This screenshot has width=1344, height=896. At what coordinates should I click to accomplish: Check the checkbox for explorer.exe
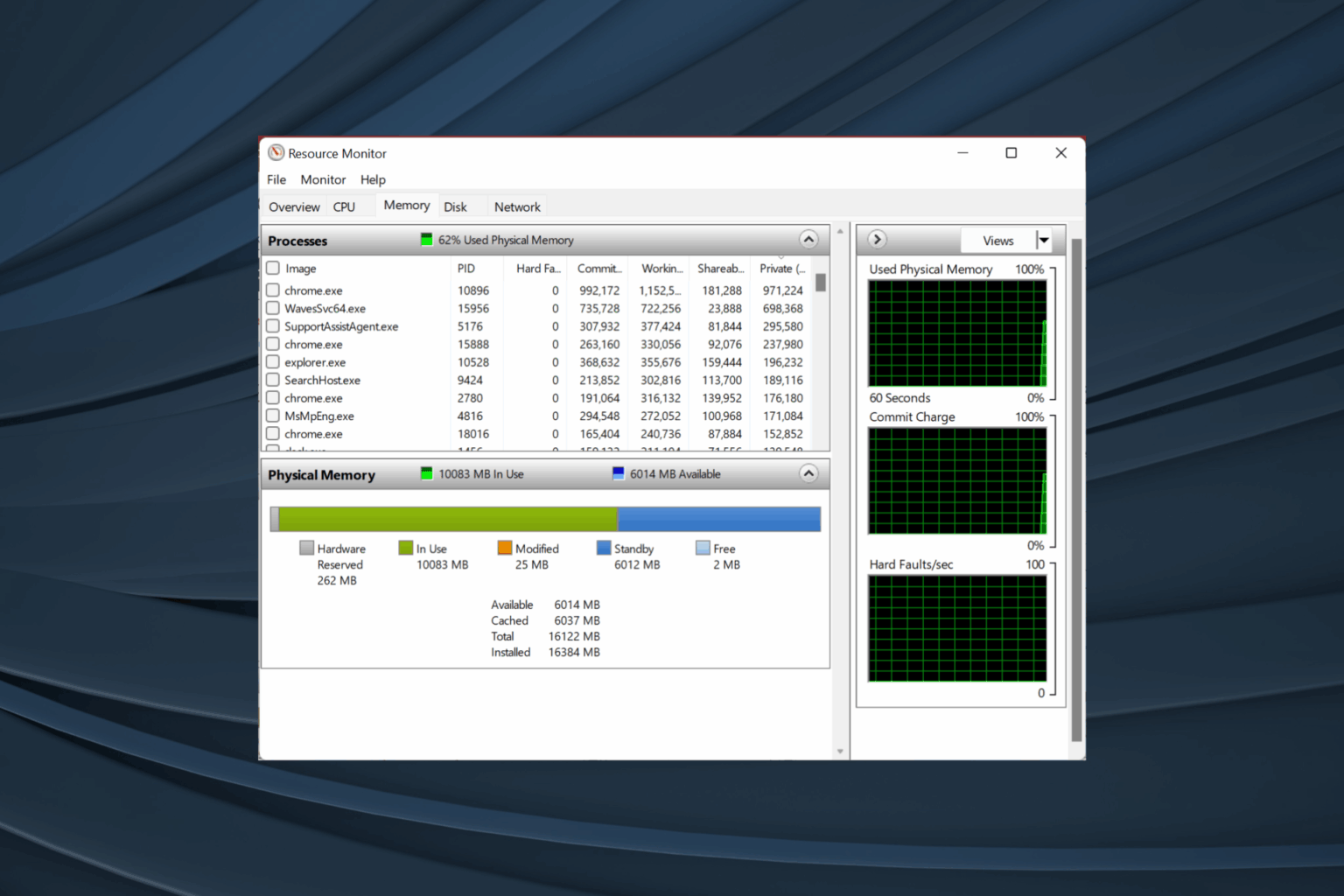(x=272, y=361)
